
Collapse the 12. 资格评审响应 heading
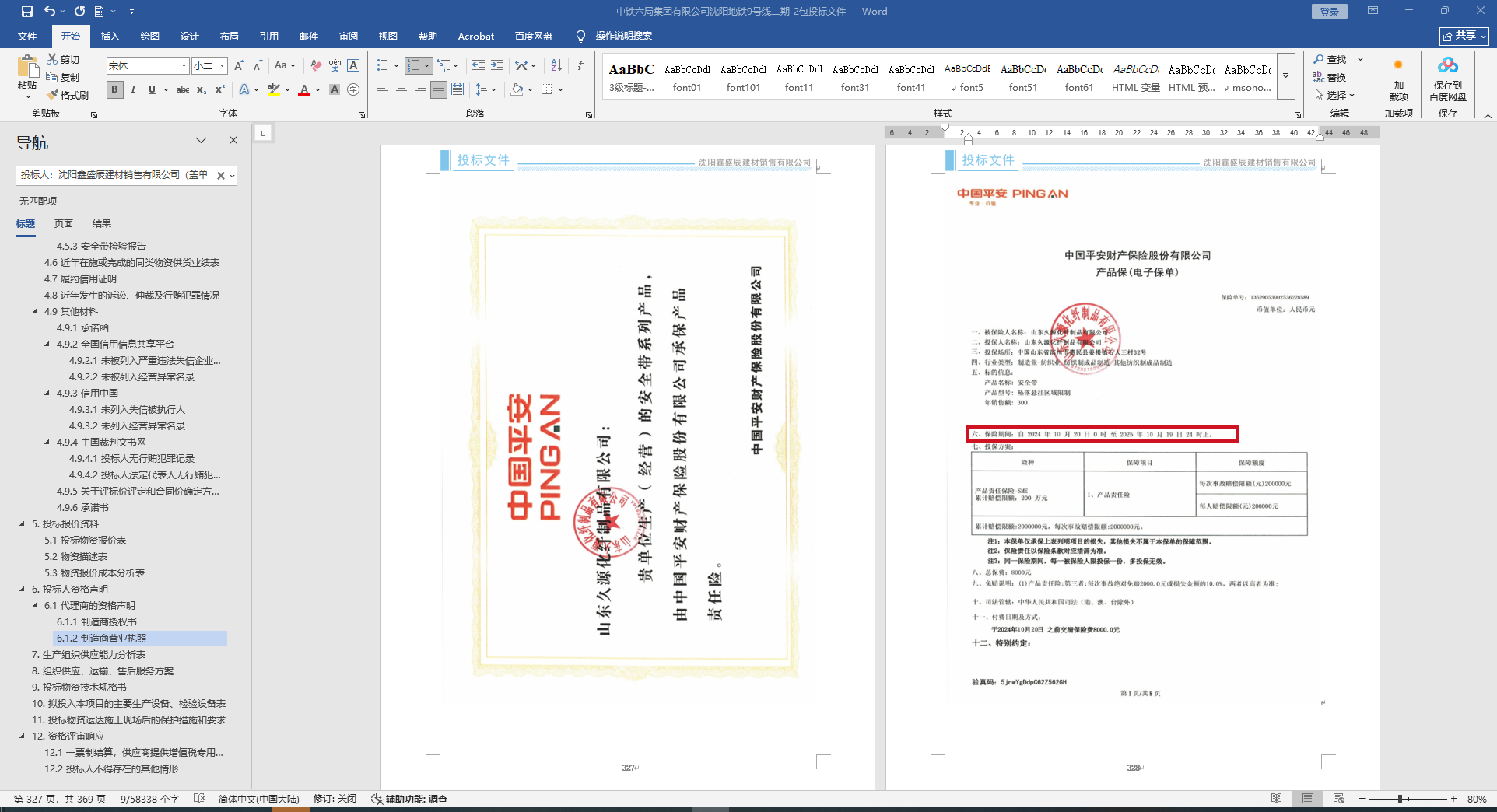[x=23, y=736]
